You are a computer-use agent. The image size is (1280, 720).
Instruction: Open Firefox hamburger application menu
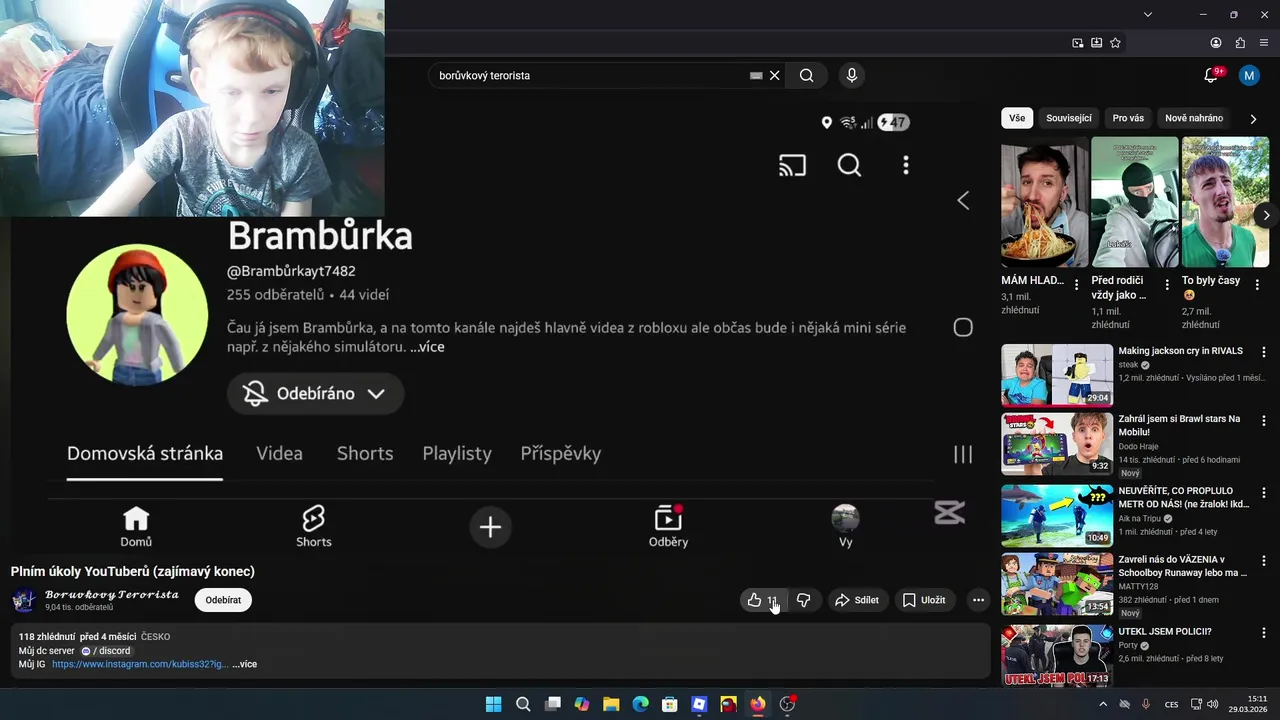(1264, 43)
